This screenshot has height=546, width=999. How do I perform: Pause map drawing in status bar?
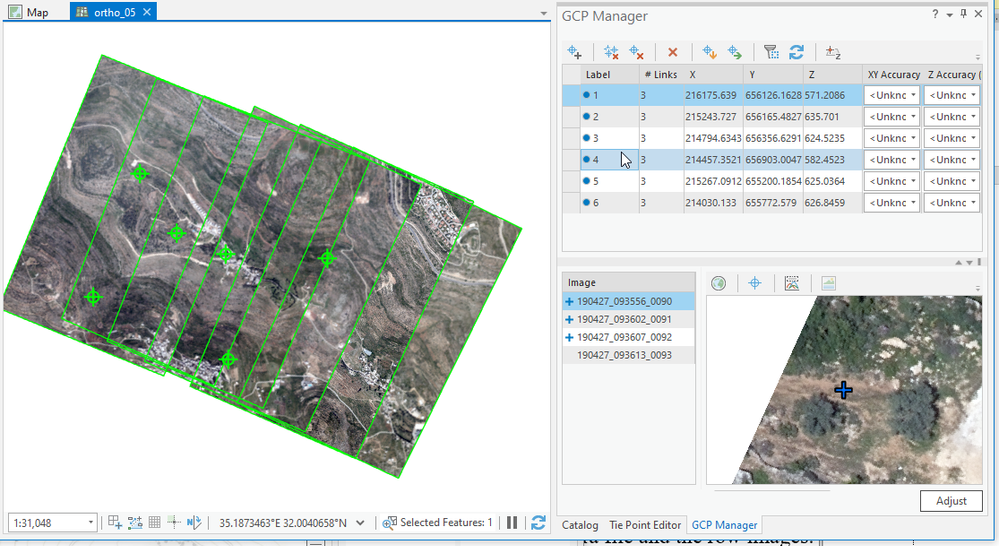click(512, 522)
